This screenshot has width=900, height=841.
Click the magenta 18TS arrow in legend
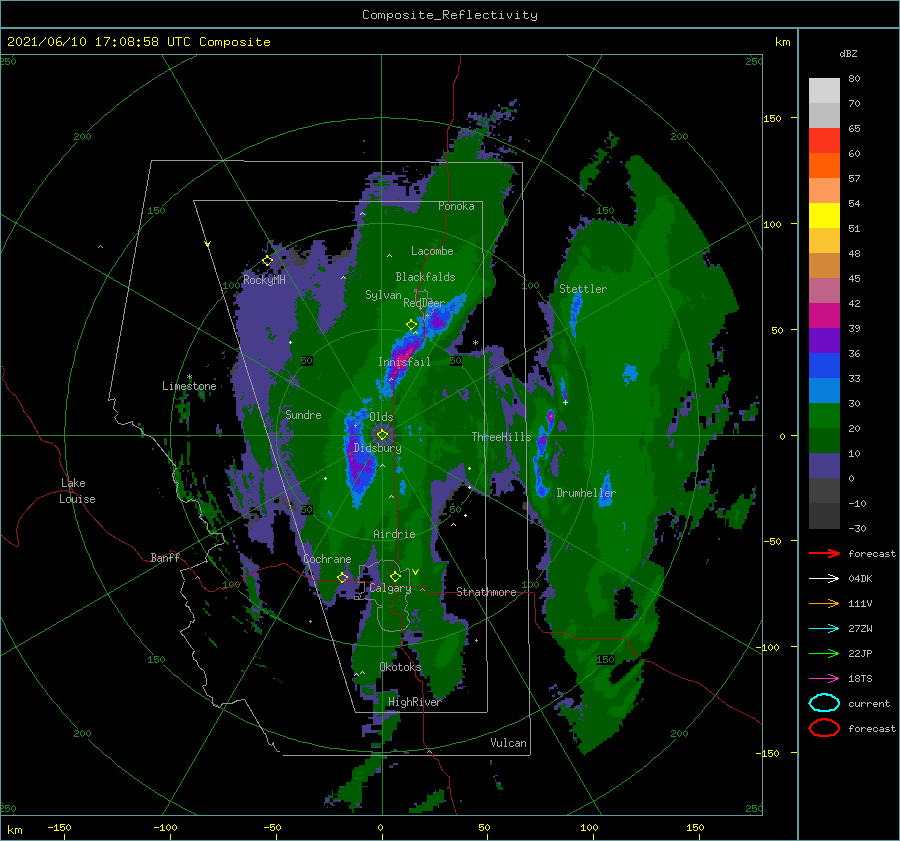click(824, 679)
